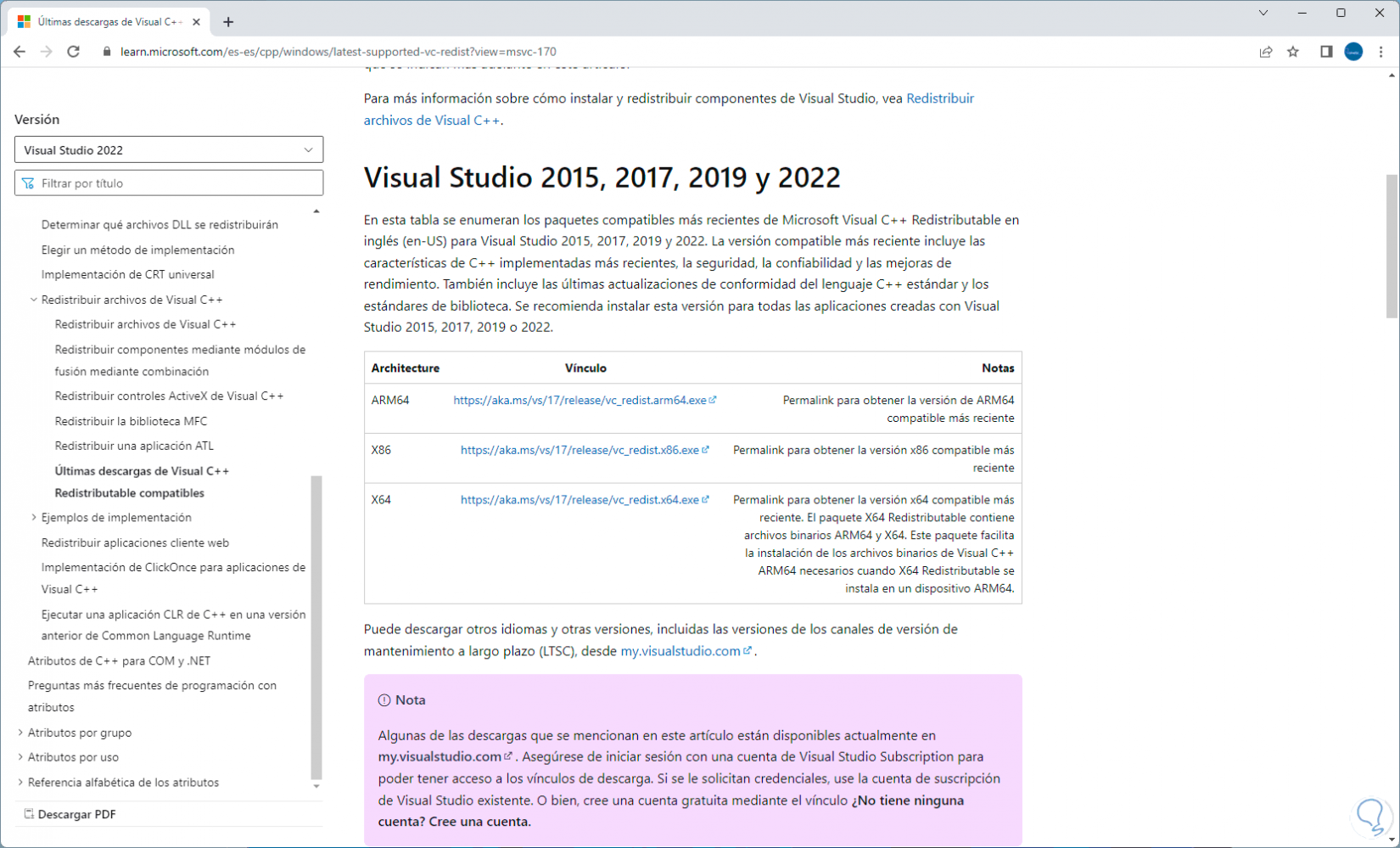This screenshot has height=848, width=1400.
Task: Open my.visualstudio.com link below the table
Action: tap(685, 651)
